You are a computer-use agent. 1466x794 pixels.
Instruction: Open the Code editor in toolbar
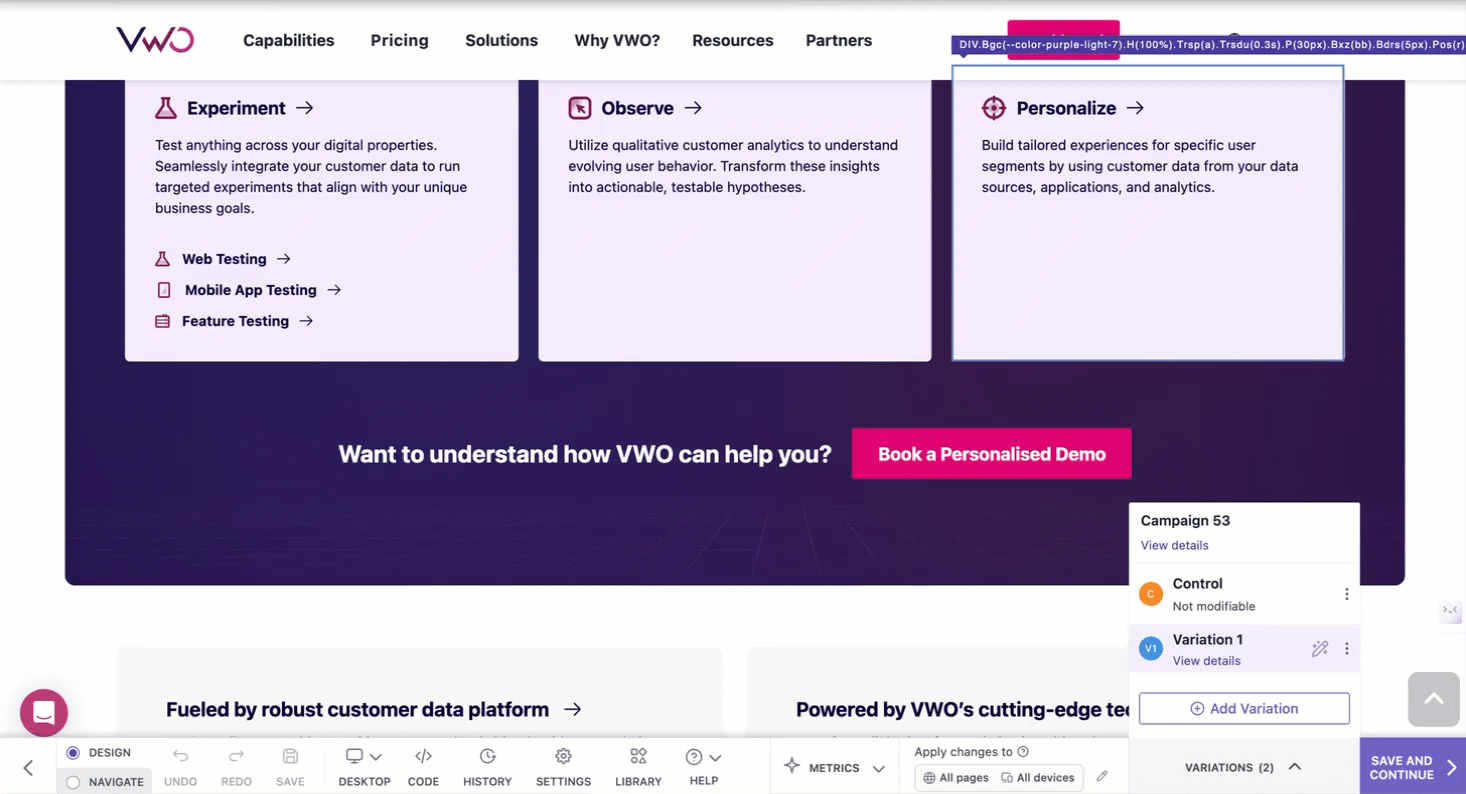[x=423, y=766]
